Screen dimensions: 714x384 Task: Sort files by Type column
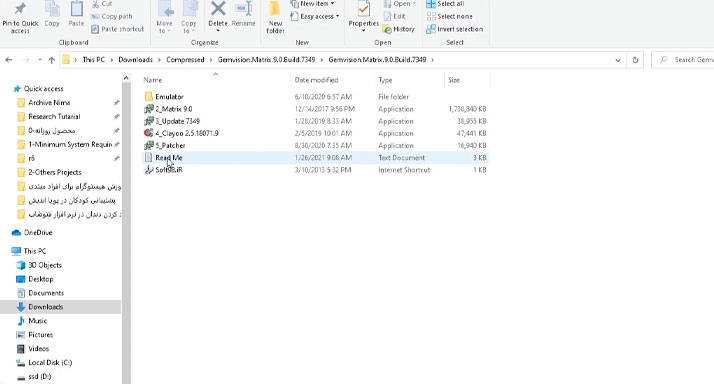[x=385, y=80]
